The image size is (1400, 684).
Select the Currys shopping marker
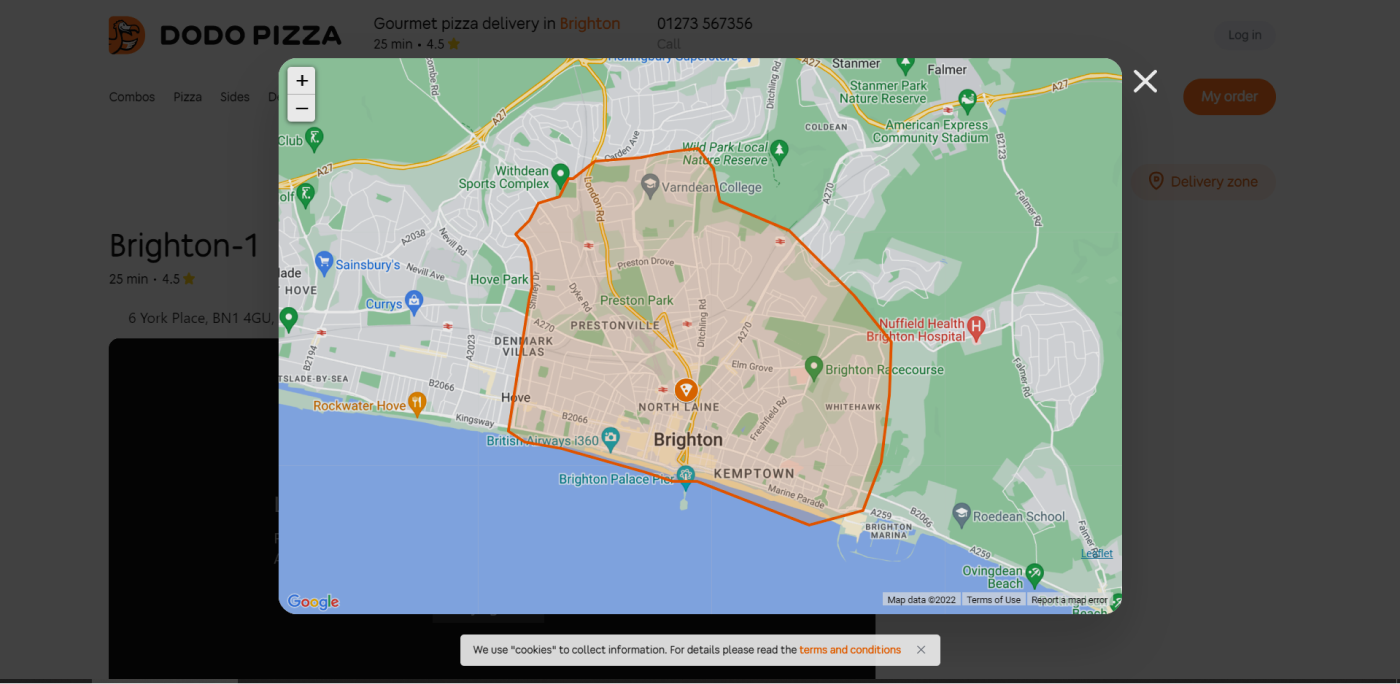coord(414,302)
